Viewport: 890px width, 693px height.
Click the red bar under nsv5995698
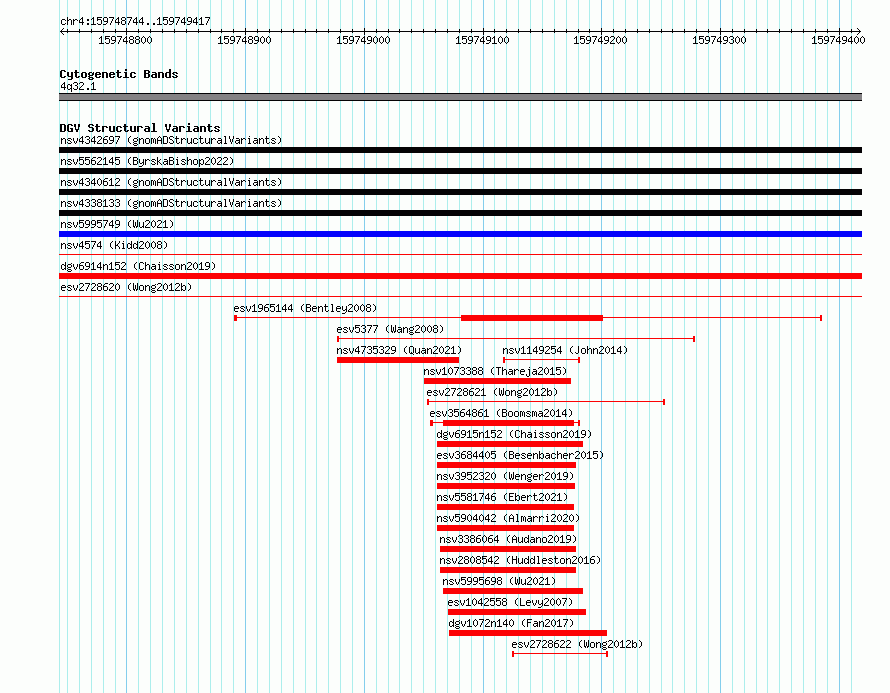[x=513, y=591]
